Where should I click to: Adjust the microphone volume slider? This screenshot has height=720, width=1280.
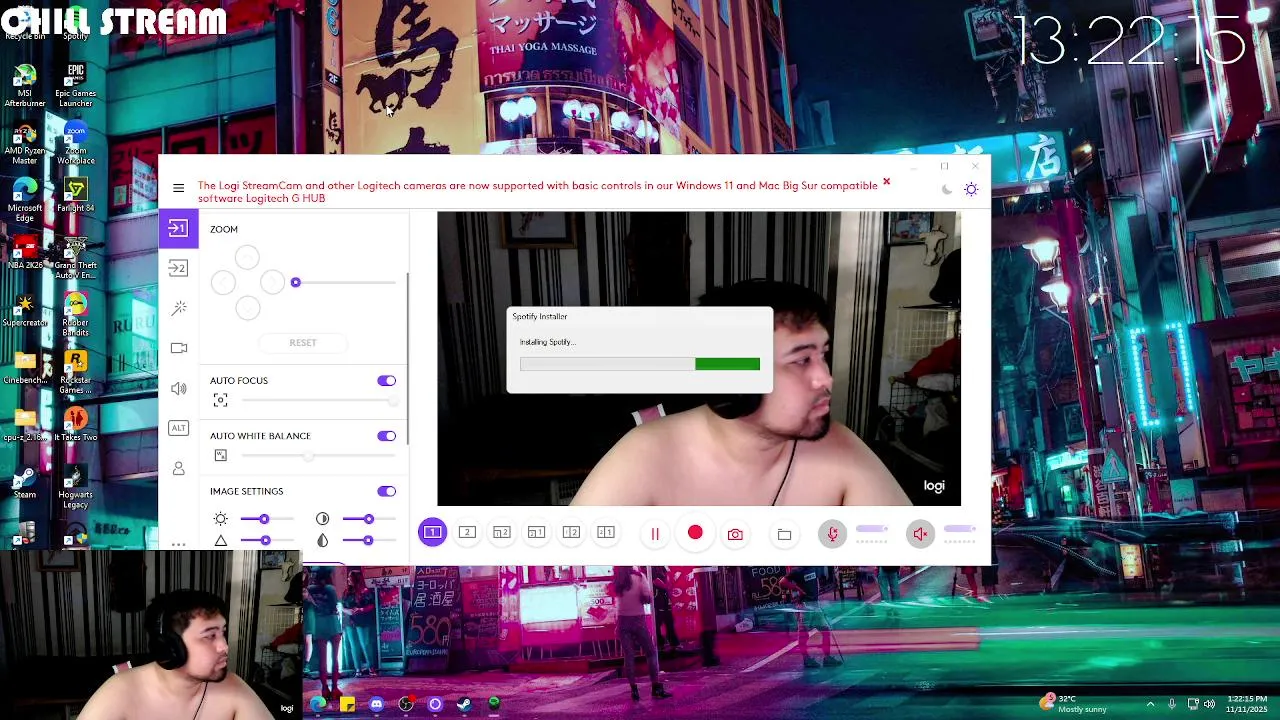point(872,529)
